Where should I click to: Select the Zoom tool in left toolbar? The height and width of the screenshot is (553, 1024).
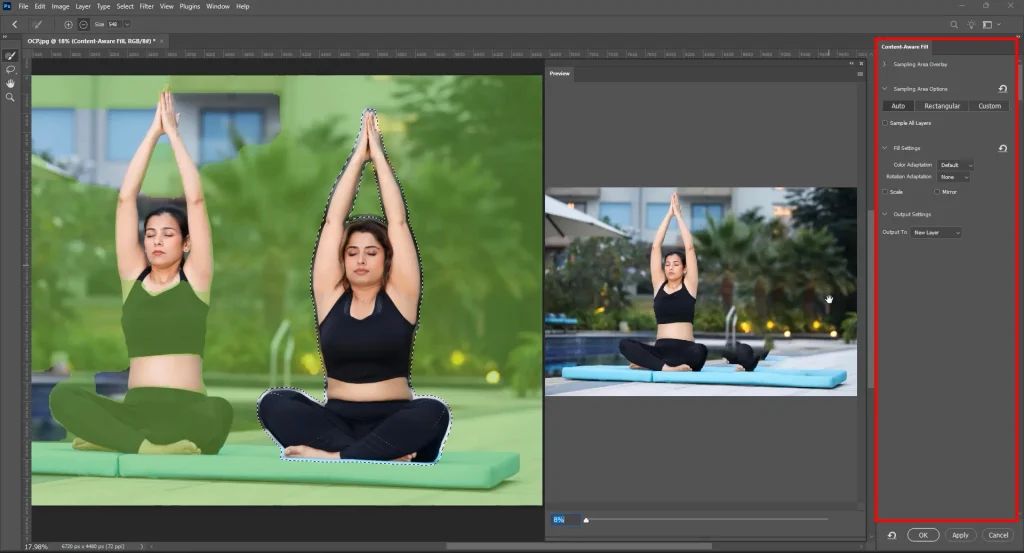(x=10, y=97)
